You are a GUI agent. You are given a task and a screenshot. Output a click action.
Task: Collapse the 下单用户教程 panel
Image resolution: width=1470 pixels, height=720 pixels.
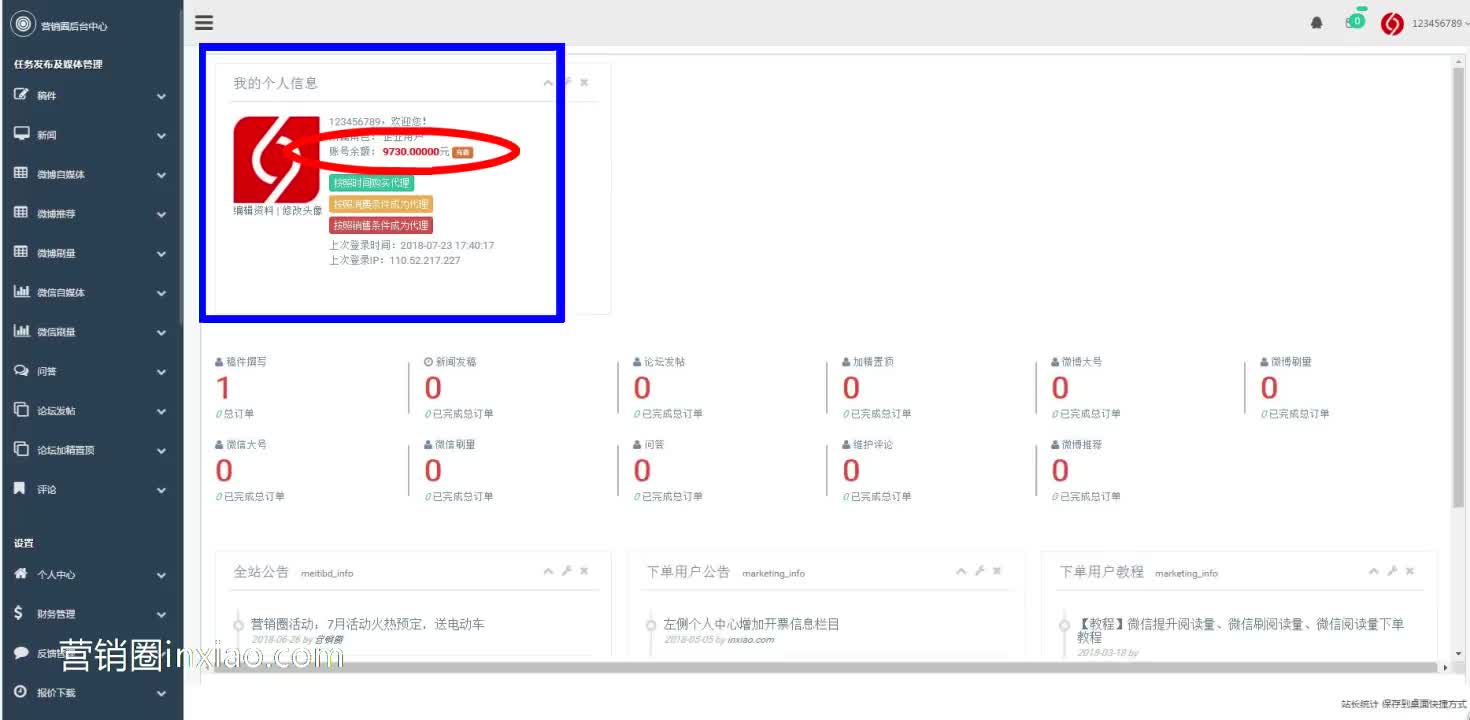coord(1373,571)
